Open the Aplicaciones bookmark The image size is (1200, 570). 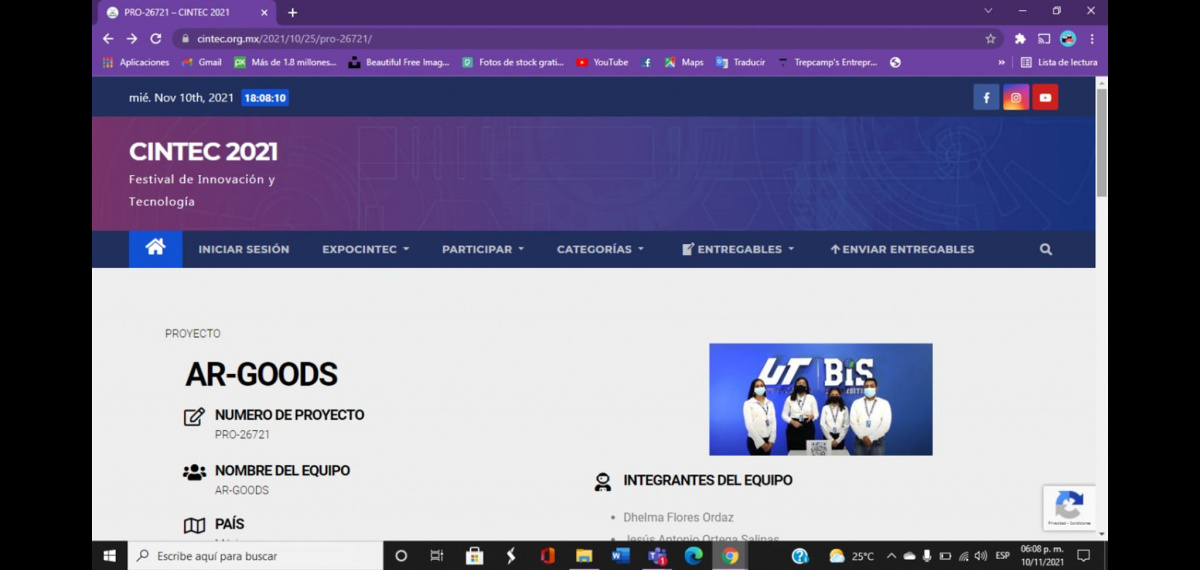coord(136,62)
